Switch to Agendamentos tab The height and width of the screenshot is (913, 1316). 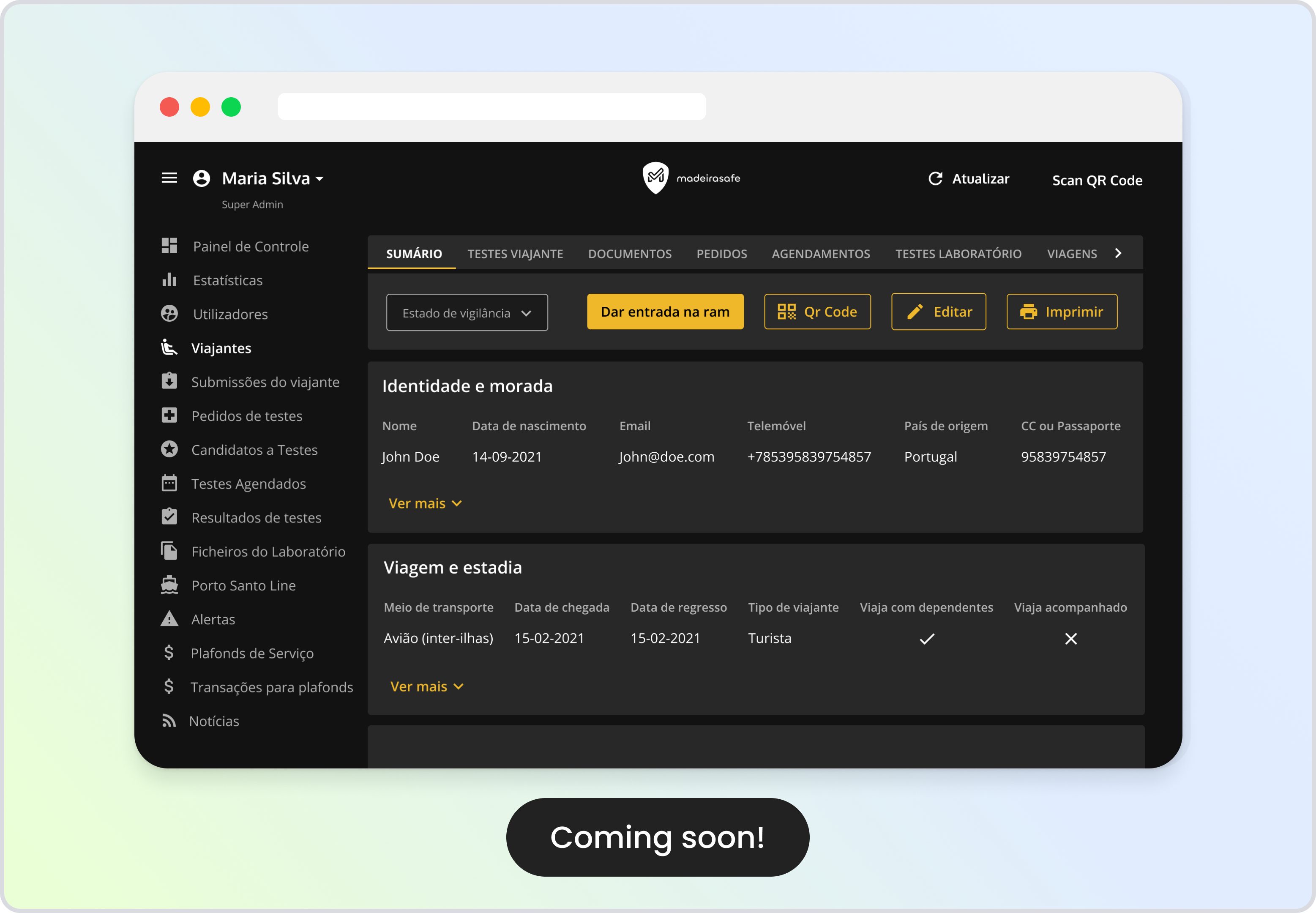pyautogui.click(x=821, y=254)
